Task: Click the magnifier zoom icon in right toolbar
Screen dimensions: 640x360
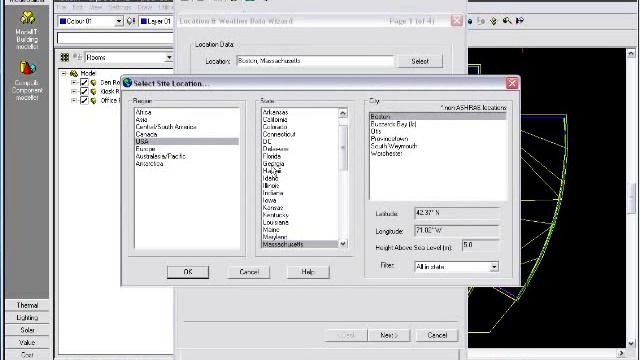Action: pyautogui.click(x=507, y=21)
